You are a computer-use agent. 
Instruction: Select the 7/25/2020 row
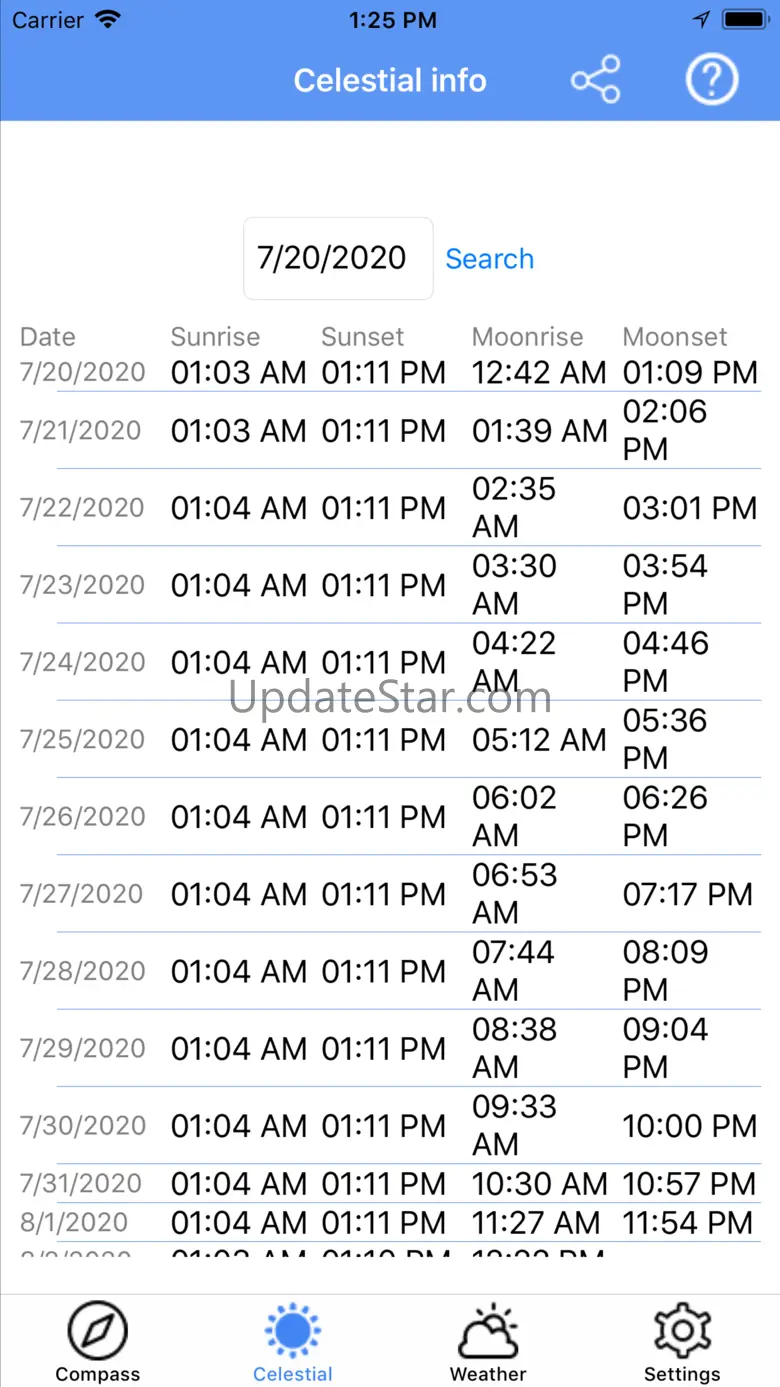pyautogui.click(x=390, y=740)
